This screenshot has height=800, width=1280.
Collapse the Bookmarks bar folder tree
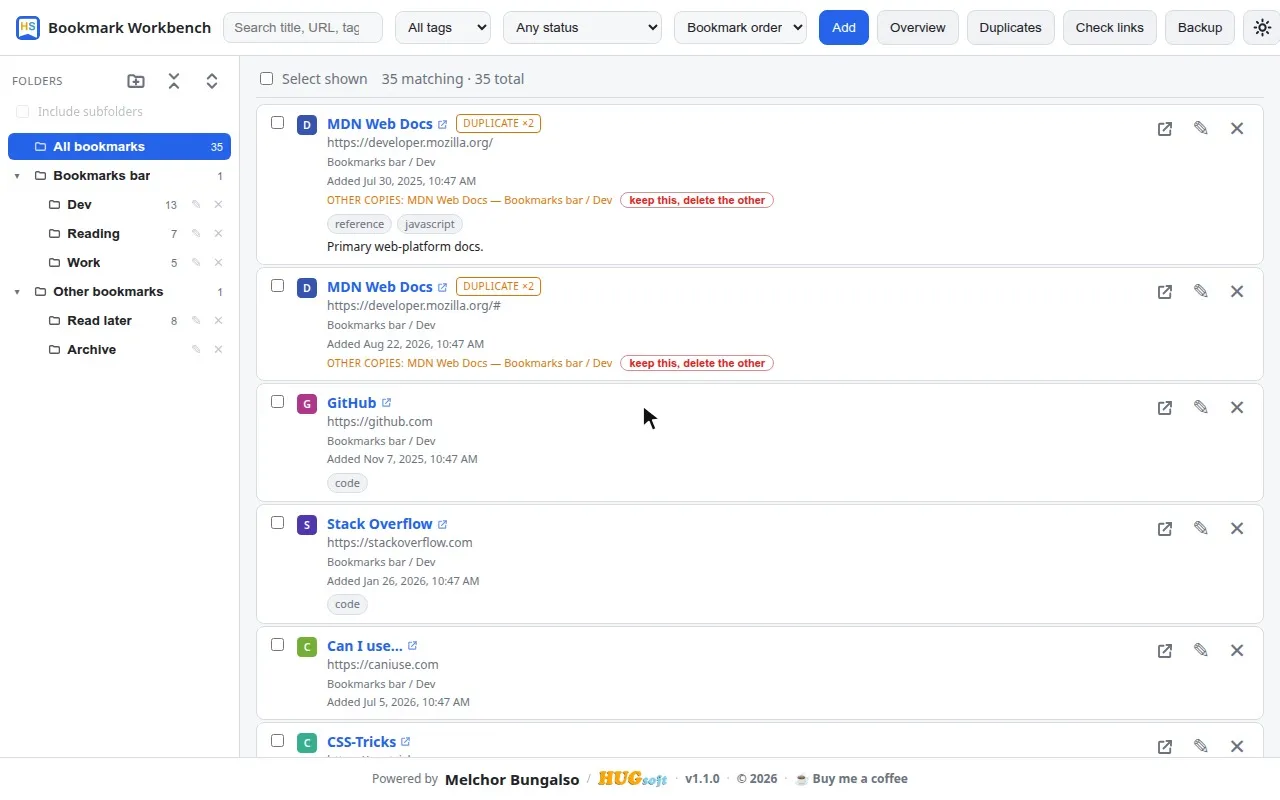point(17,176)
